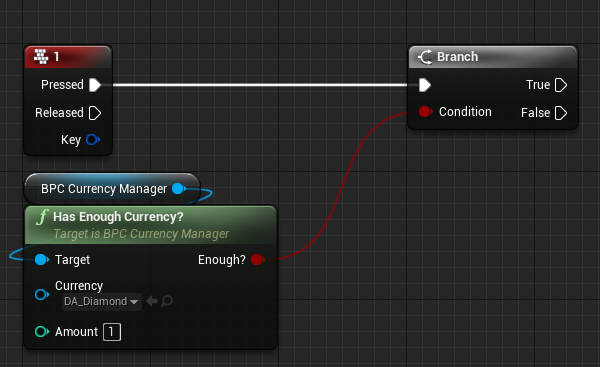Click the Amount value input field

coord(112,332)
